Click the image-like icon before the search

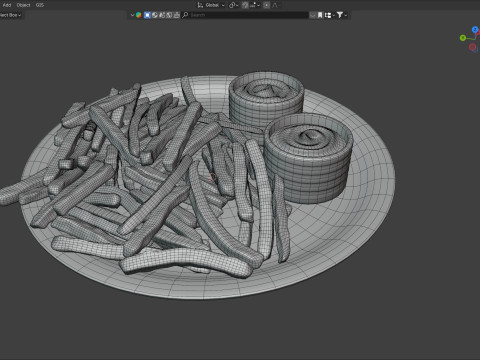(x=169, y=15)
